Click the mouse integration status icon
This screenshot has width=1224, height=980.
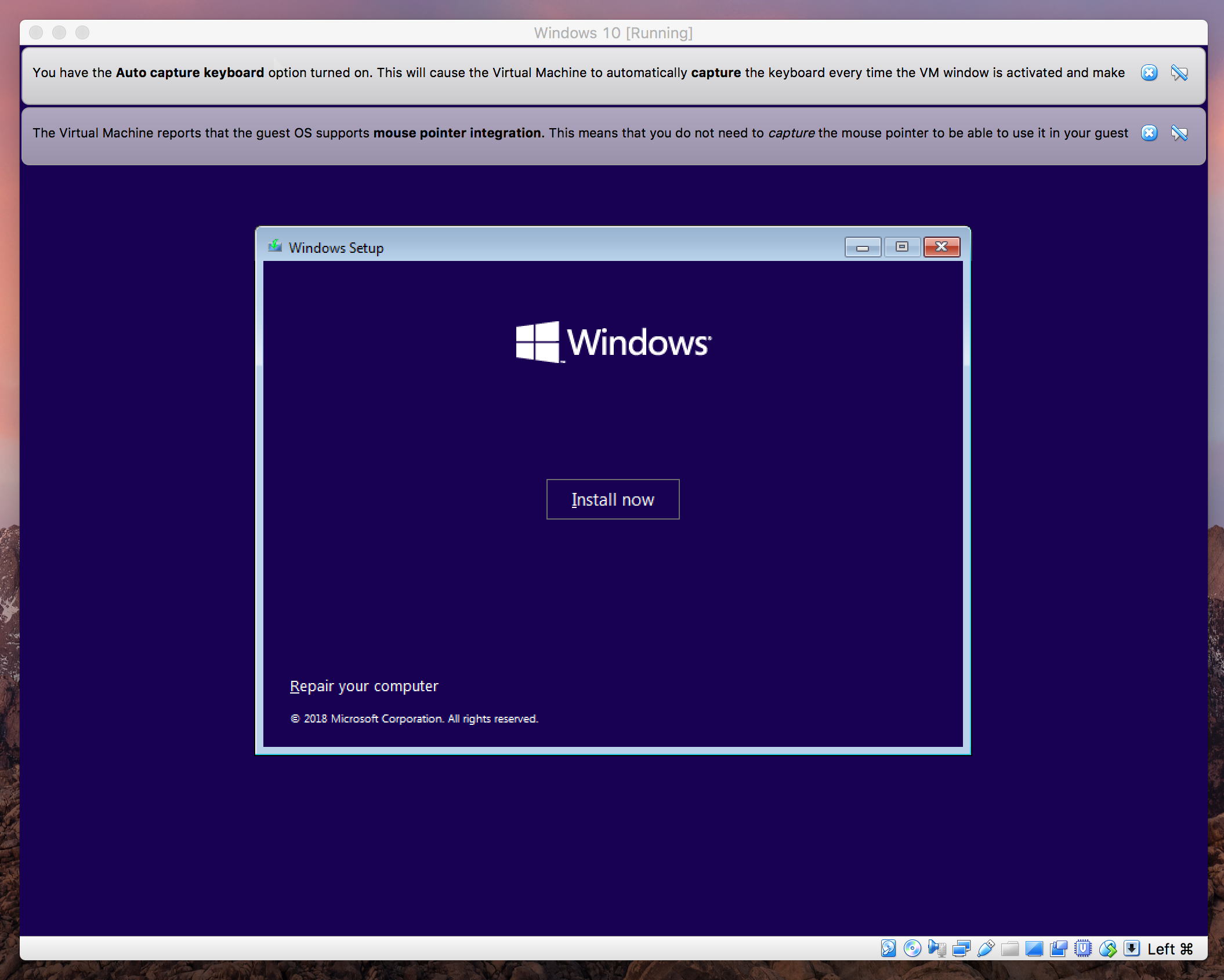[x=1107, y=949]
